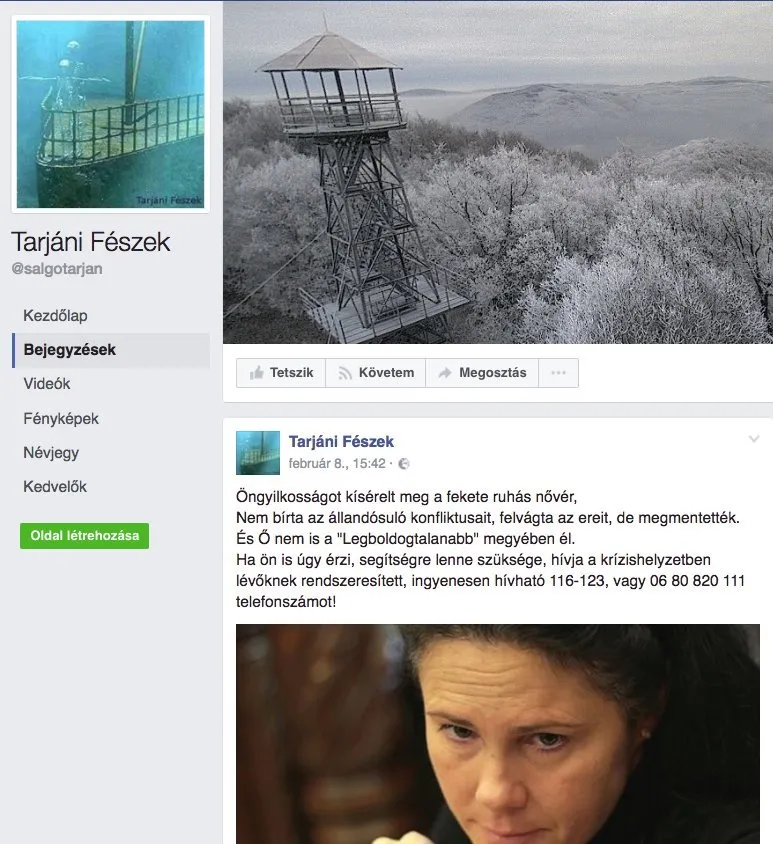This screenshot has height=844, width=773.
Task: Open the Névjegy section
Action: pyautogui.click(x=51, y=453)
